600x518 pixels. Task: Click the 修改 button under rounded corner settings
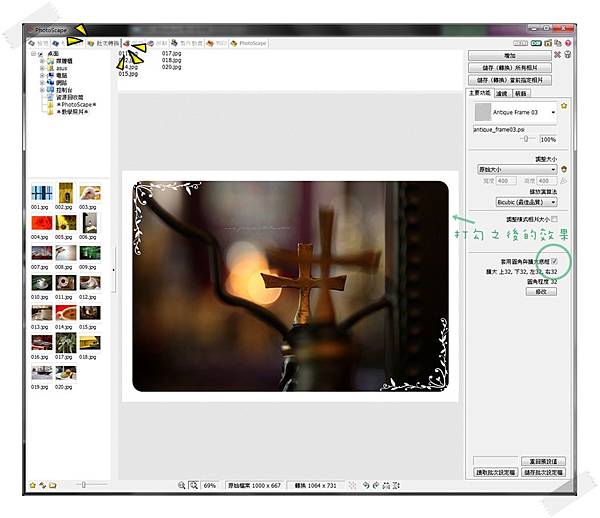click(x=541, y=292)
